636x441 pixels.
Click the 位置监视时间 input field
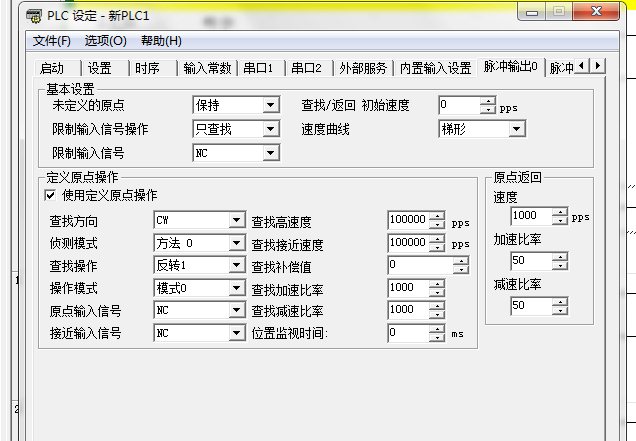[x=407, y=333]
